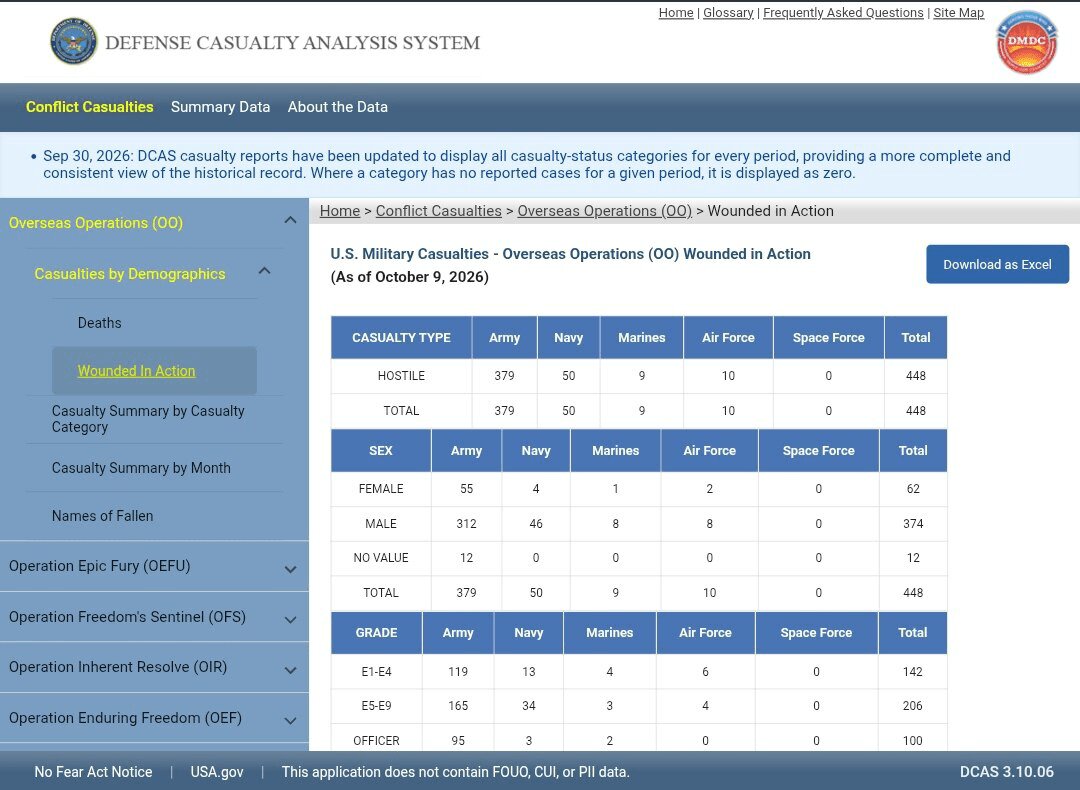Click the GRADE table header

pos(377,632)
